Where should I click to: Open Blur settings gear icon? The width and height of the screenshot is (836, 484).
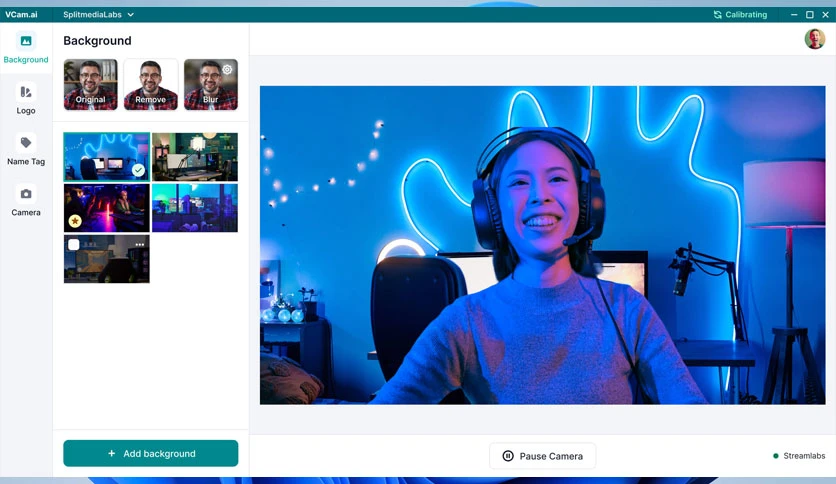coord(227,69)
